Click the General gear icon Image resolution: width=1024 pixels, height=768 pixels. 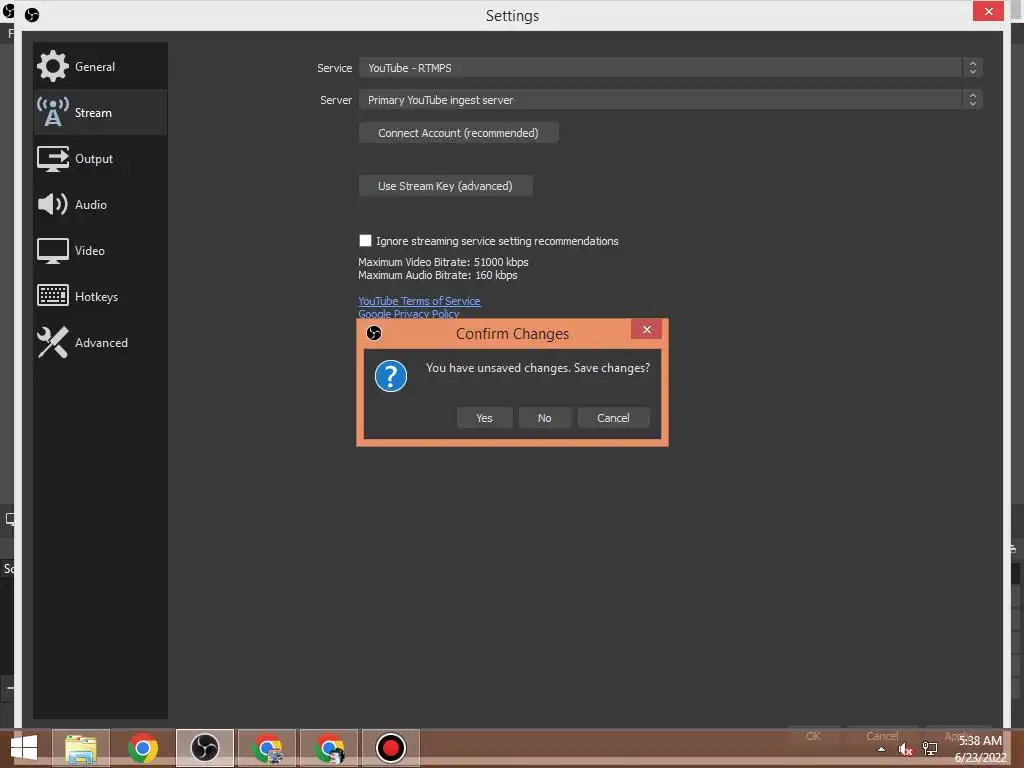(x=52, y=66)
